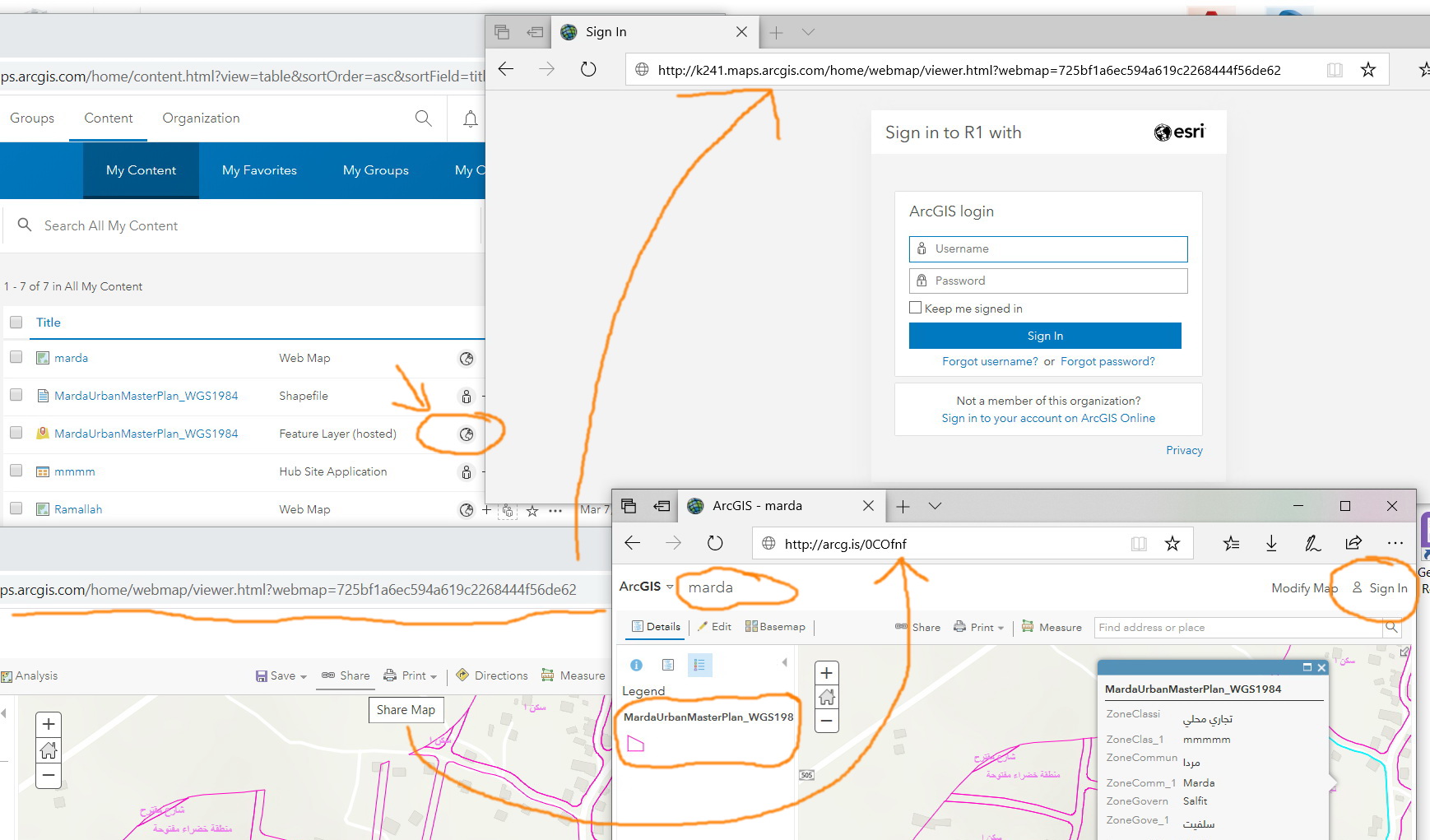The width and height of the screenshot is (1430, 840).
Task: Close the MardaUrbanMasterPlan_WGS1984 popup
Action: (1321, 667)
